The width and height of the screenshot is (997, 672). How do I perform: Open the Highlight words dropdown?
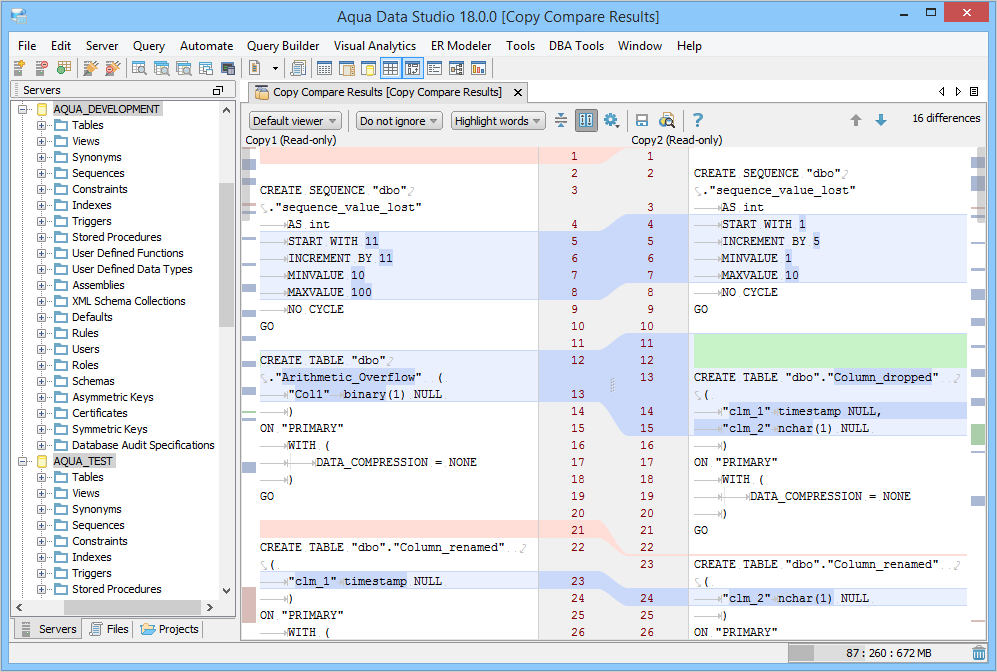497,121
